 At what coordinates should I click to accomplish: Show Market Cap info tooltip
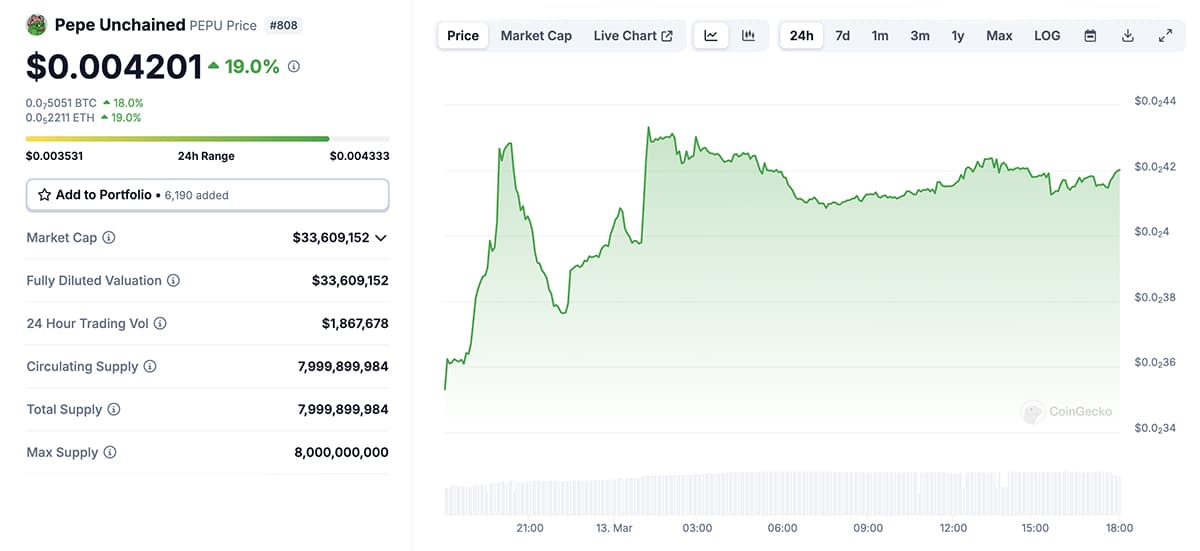(109, 238)
